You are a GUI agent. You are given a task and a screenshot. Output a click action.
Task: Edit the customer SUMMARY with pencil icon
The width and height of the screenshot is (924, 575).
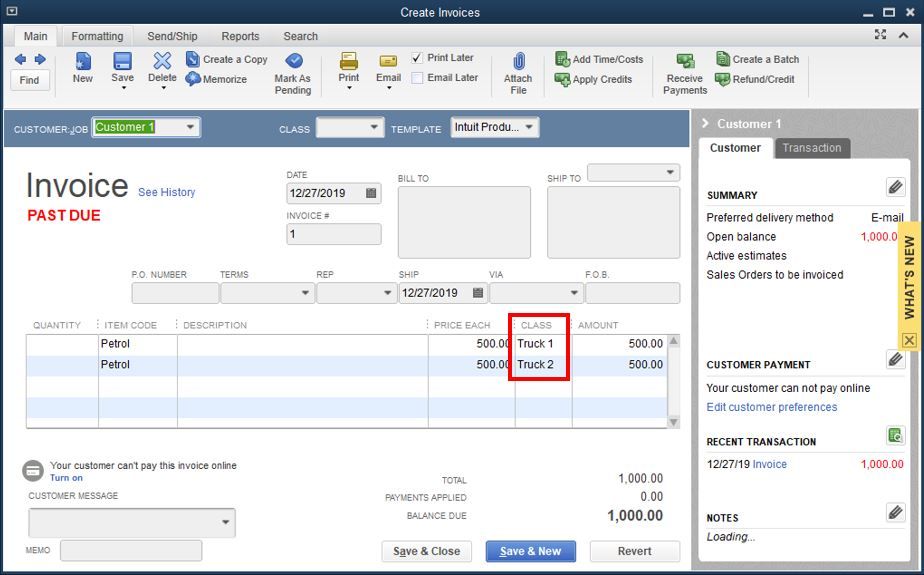(x=895, y=187)
